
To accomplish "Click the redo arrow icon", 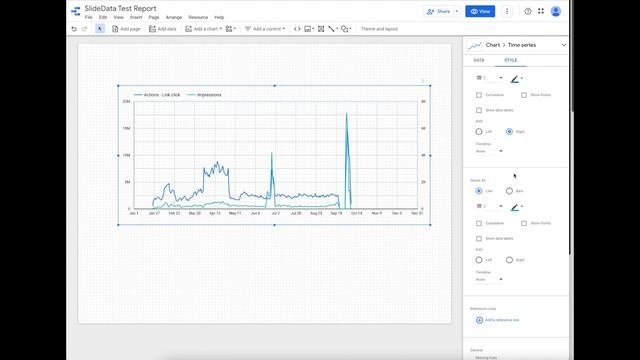I will 84,29.
